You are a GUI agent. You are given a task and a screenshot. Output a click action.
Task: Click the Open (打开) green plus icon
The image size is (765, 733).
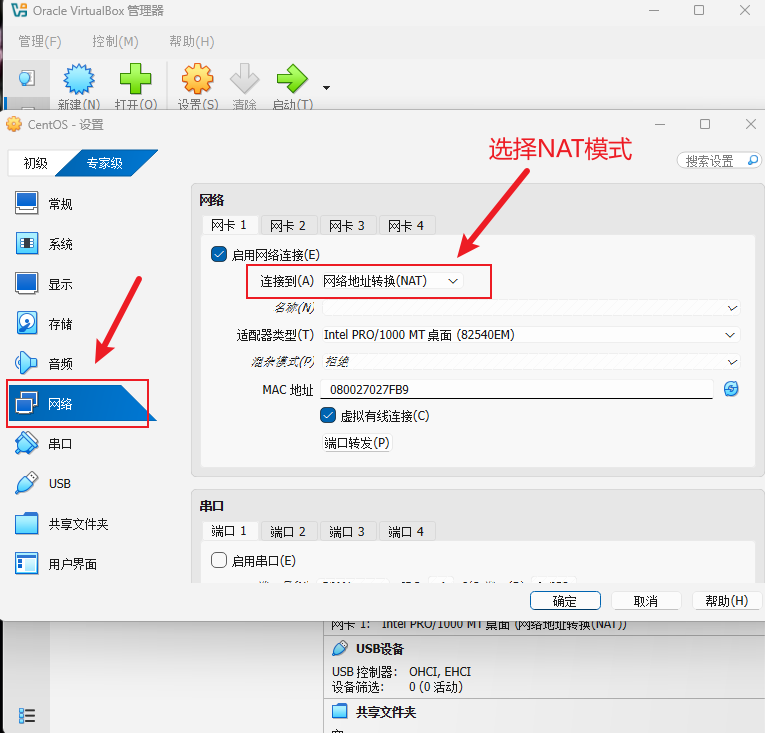click(135, 79)
